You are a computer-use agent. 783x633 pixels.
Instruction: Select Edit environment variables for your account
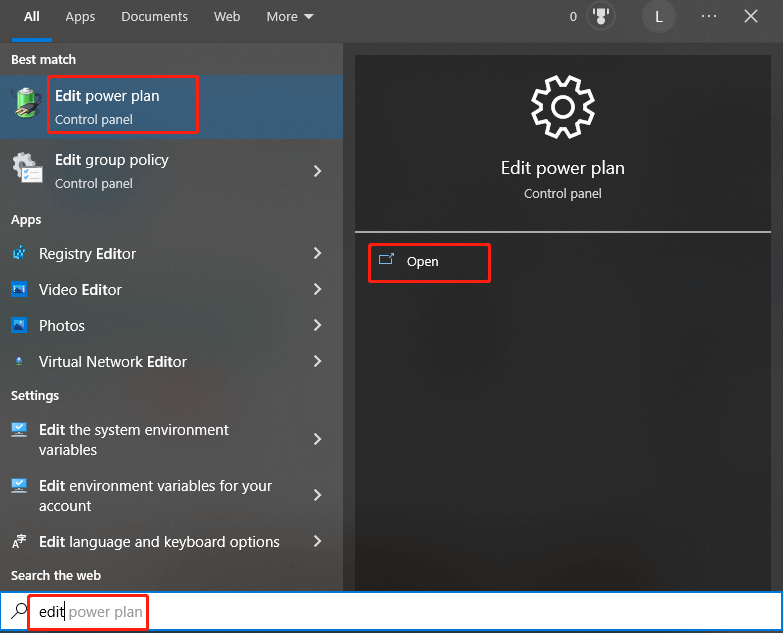[171, 495]
